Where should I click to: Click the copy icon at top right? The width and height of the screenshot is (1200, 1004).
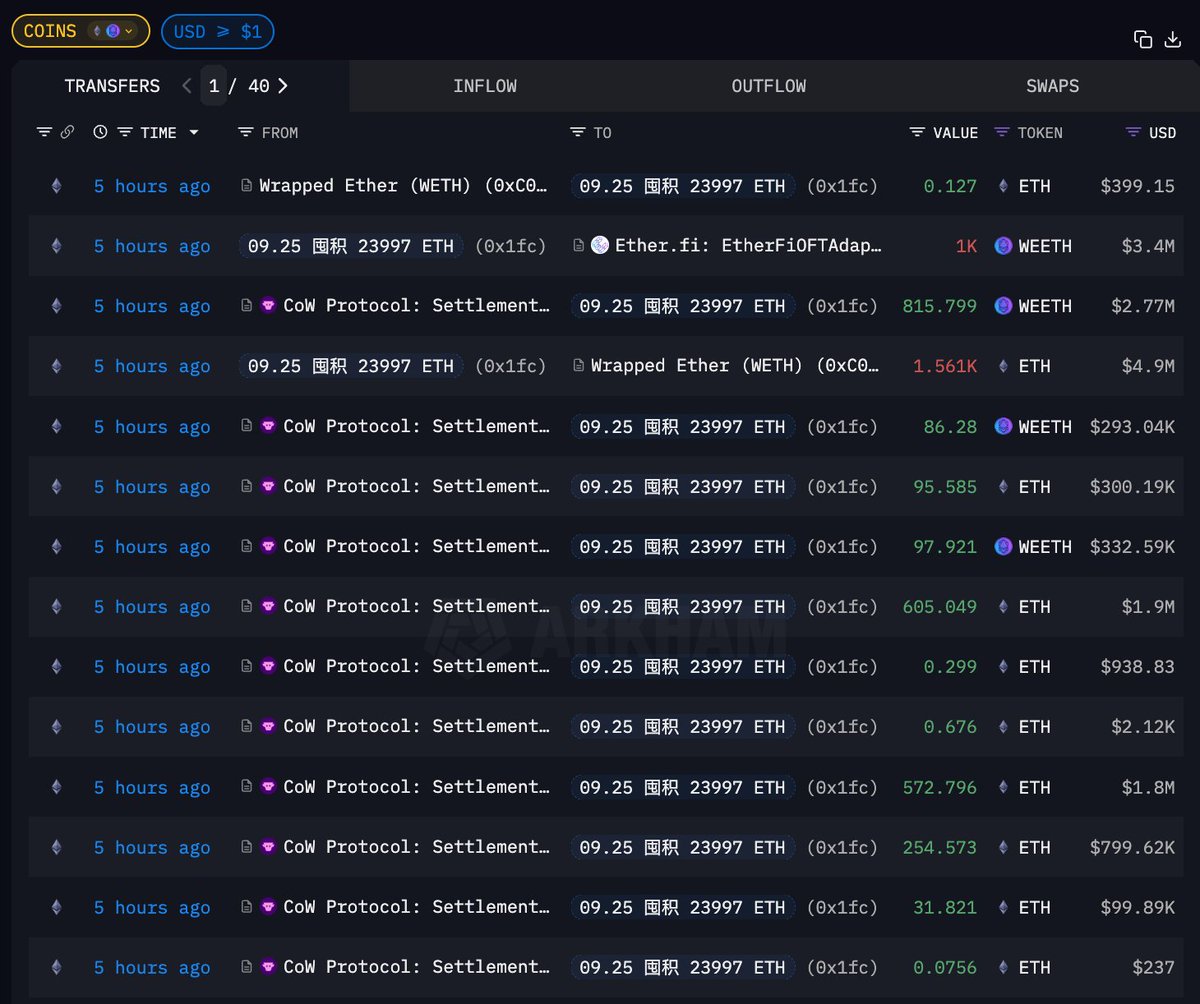[x=1142, y=39]
